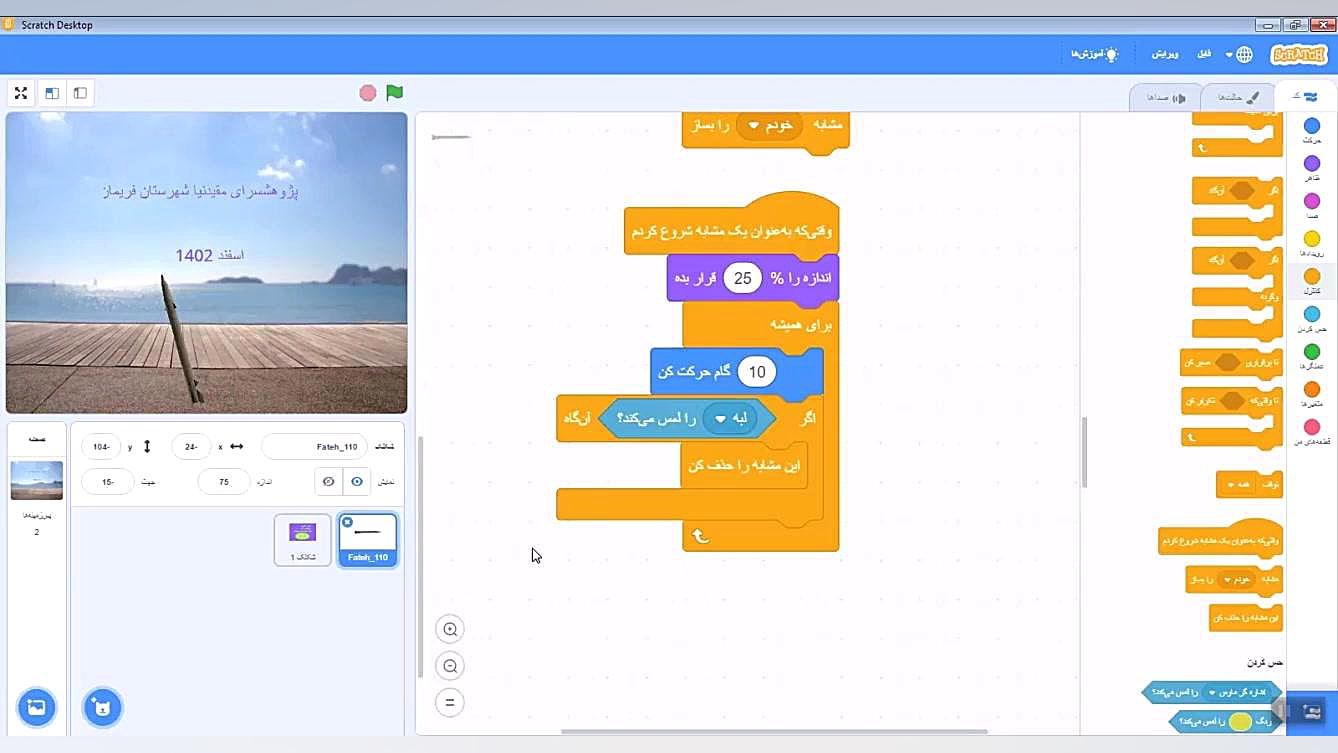1338x753 pixels.
Task: Click the Scratch logo in the menu bar
Action: pyautogui.click(x=1298, y=54)
